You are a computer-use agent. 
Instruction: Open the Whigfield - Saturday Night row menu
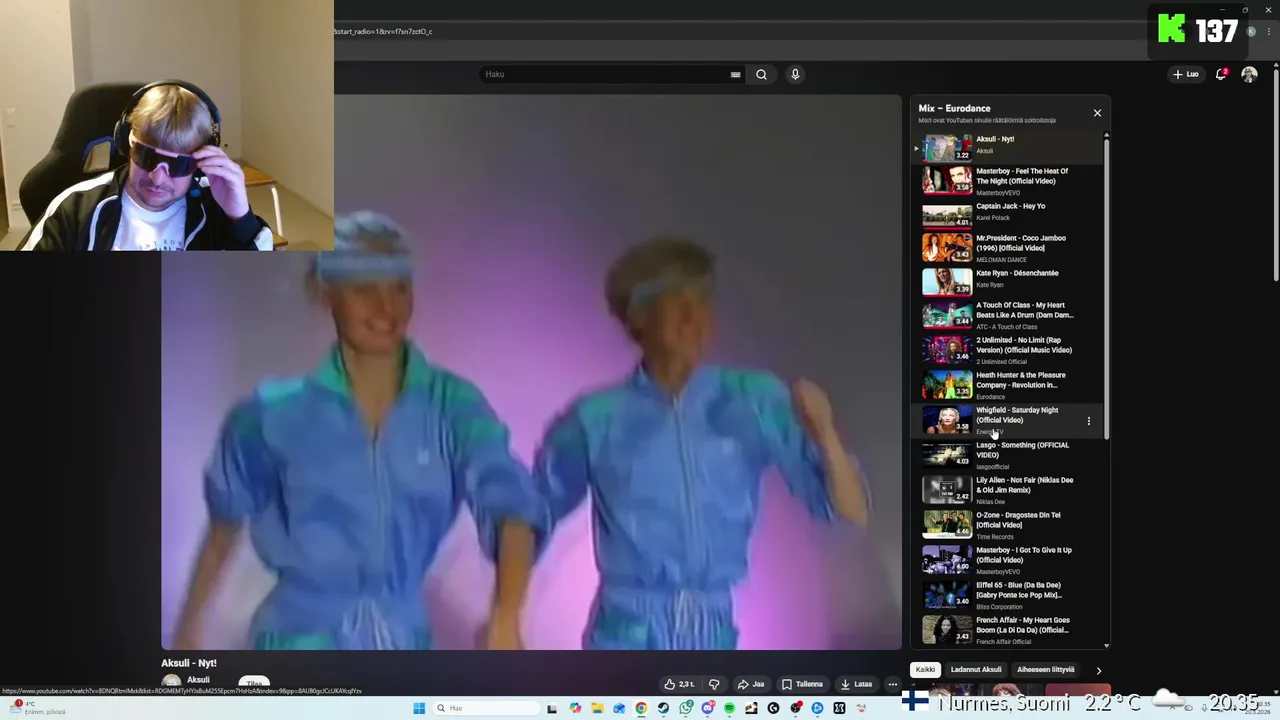(x=1089, y=421)
